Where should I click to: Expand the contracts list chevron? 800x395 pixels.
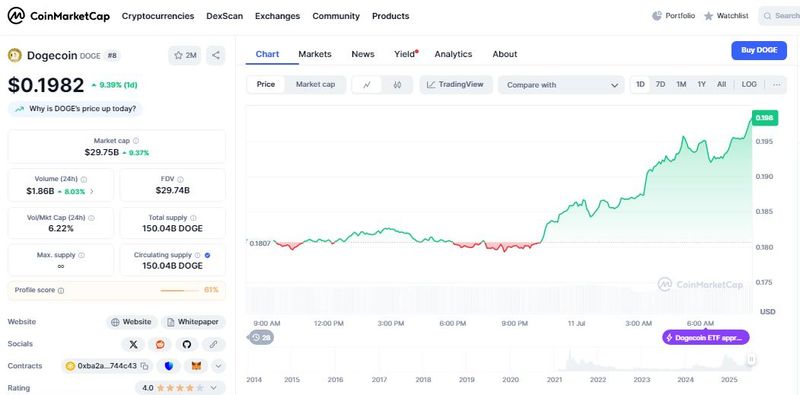coord(218,366)
